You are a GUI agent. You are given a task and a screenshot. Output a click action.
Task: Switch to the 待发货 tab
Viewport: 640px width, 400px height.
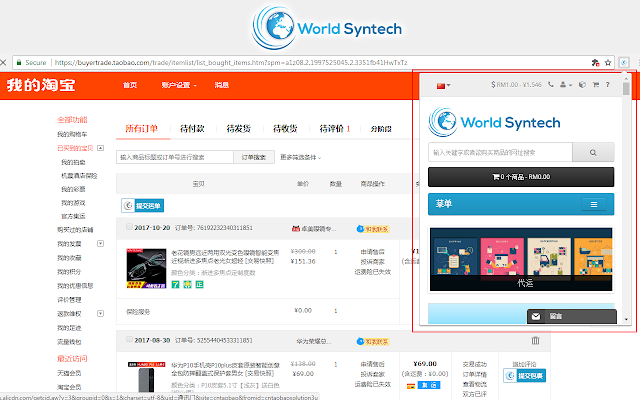point(239,129)
